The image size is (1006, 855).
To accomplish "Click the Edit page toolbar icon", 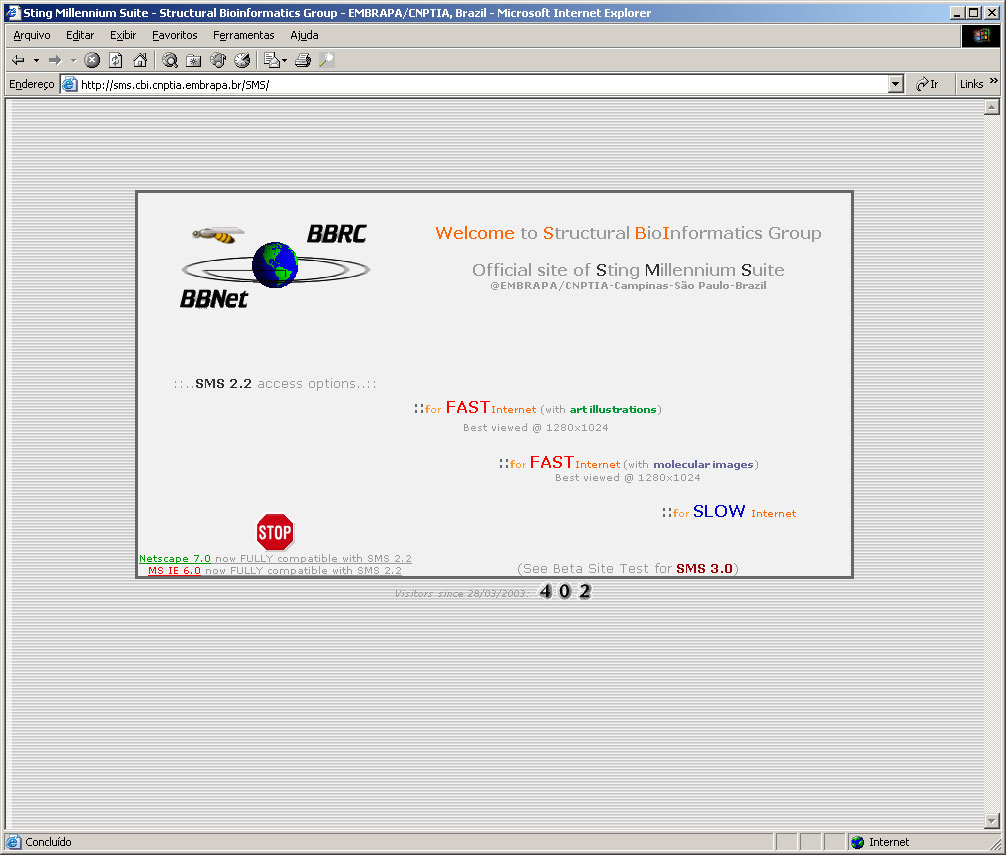I will coord(327,60).
